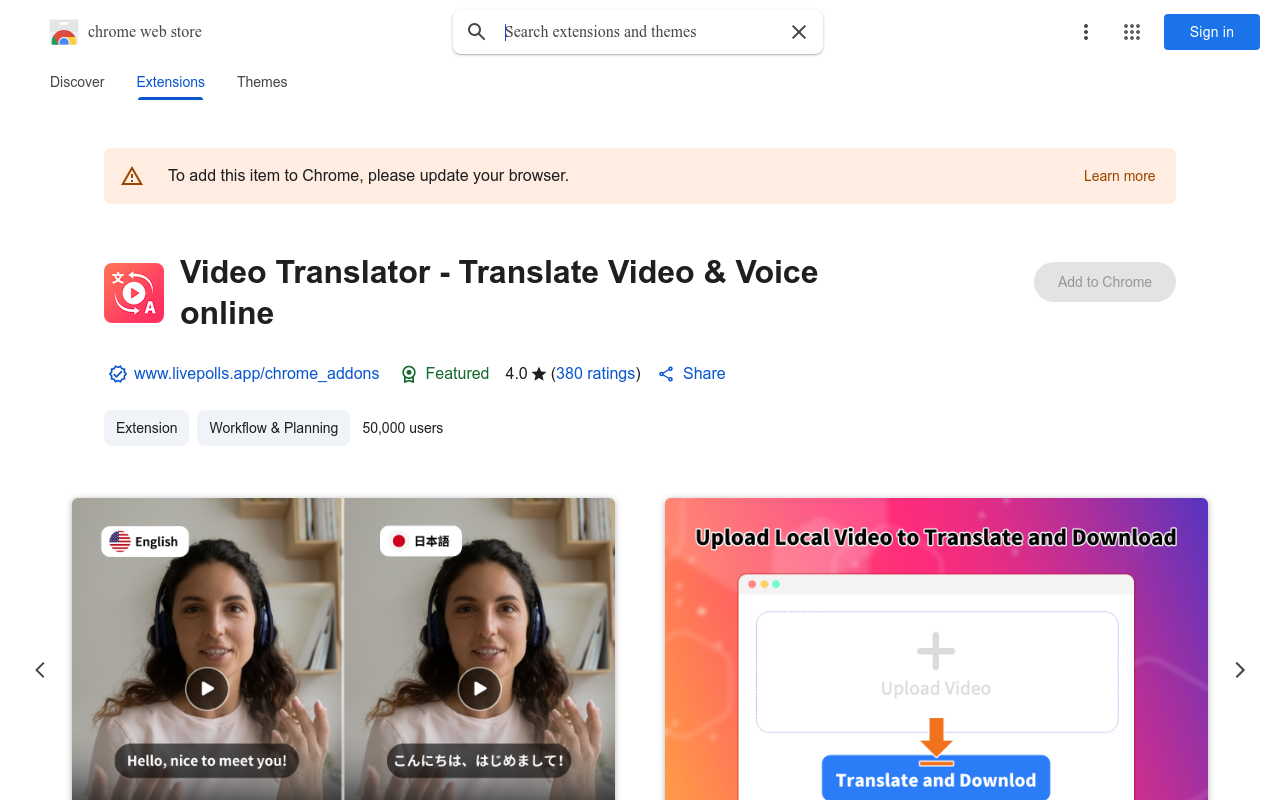Click the Workflow & Planning chip
The height and width of the screenshot is (800, 1280).
click(273, 428)
